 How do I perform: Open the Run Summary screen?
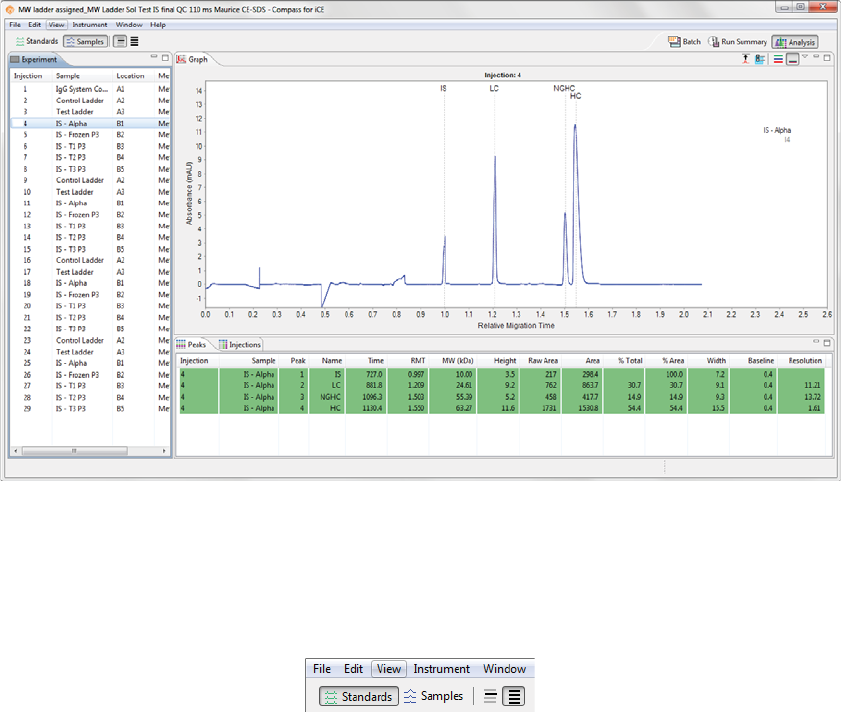[x=738, y=42]
